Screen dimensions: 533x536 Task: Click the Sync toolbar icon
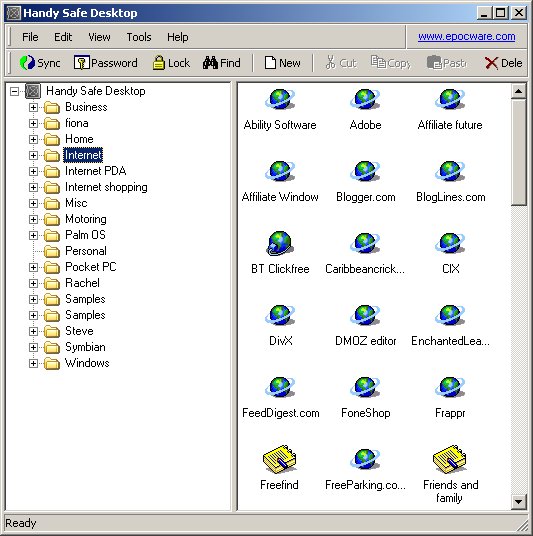tap(27, 63)
